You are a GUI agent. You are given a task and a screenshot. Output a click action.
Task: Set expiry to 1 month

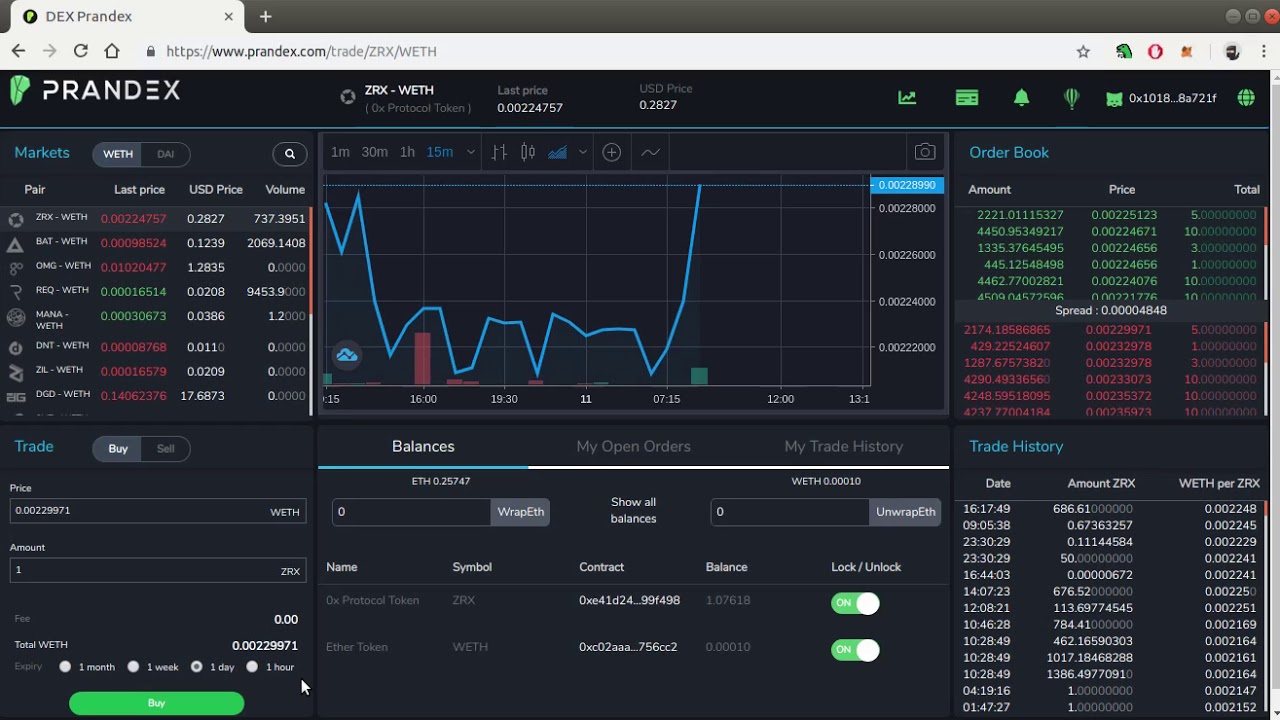point(65,667)
